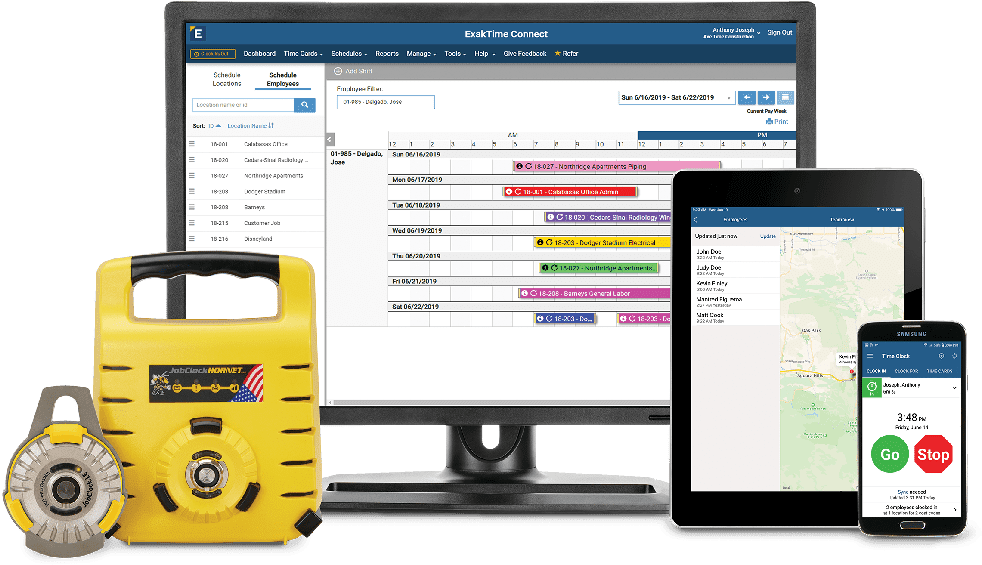Click the Current Pay Week calendar button

[785, 98]
